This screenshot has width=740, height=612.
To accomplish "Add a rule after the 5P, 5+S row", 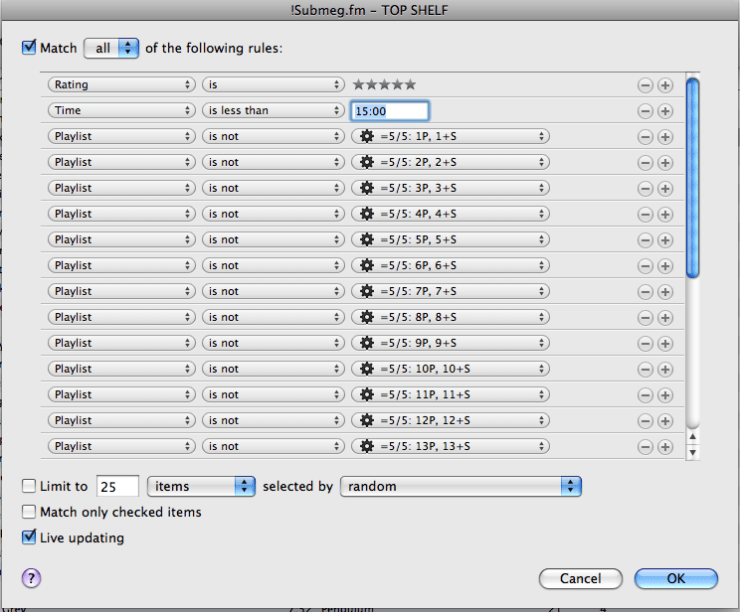I will click(665, 240).
